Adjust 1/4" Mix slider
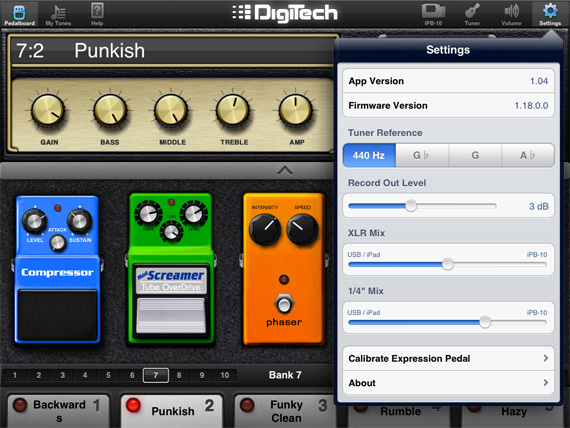 point(485,322)
